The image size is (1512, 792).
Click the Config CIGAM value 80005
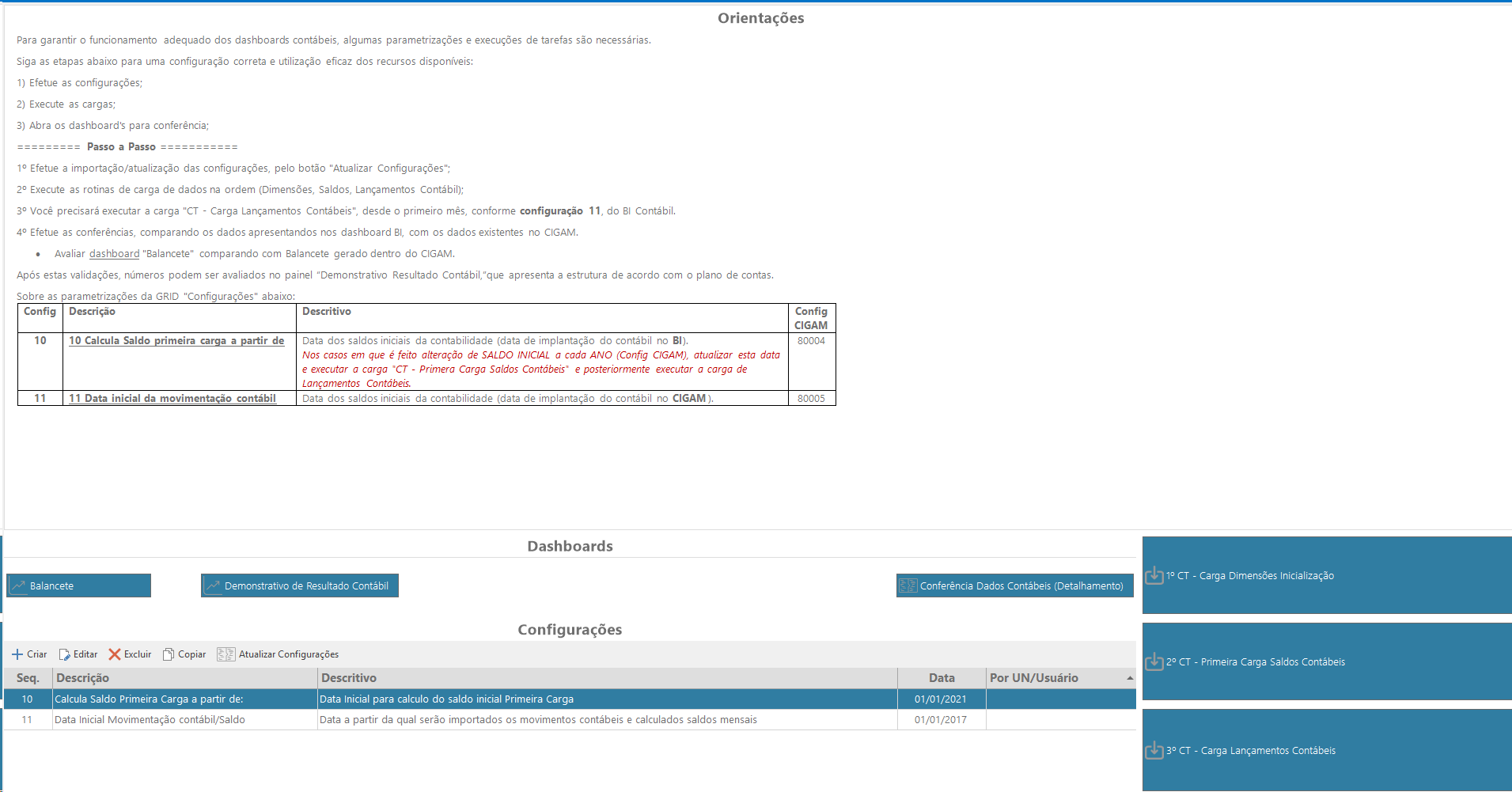click(x=811, y=399)
